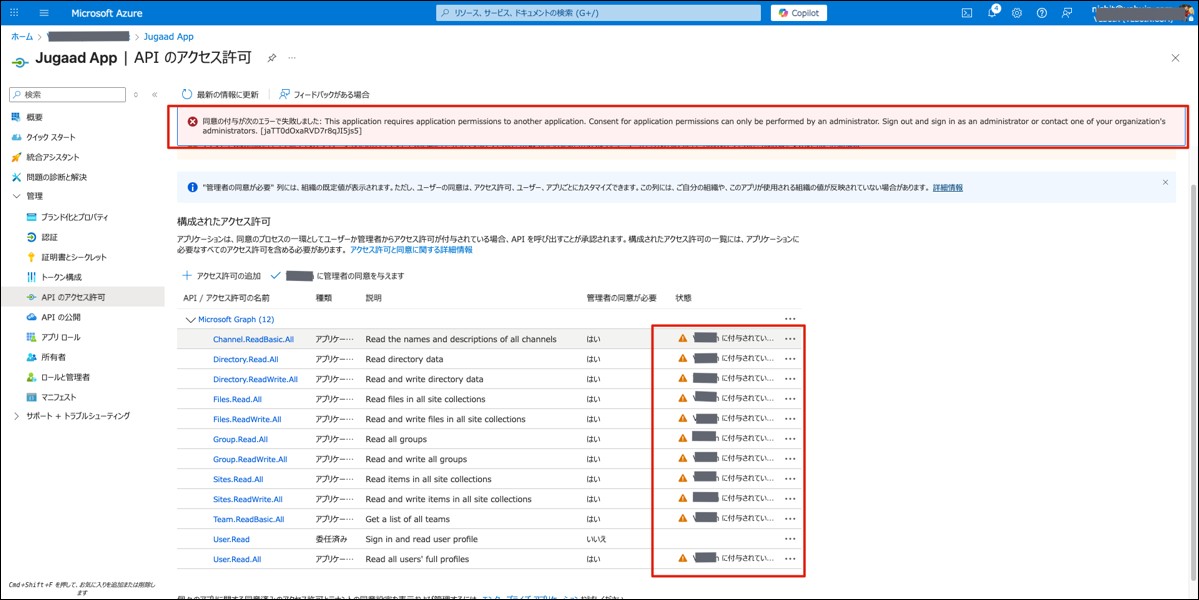Click アクセス許可の追加 to add a permission
The height and width of the screenshot is (600, 1199).
(x=221, y=275)
